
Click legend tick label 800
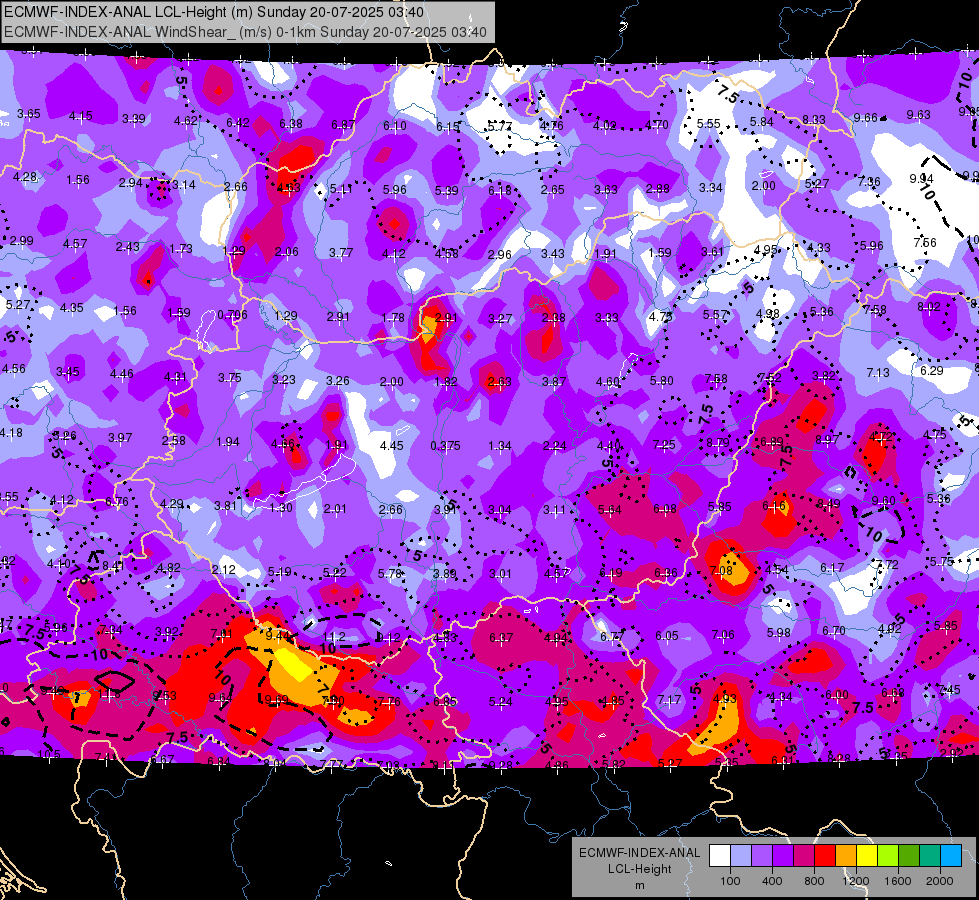tap(814, 881)
